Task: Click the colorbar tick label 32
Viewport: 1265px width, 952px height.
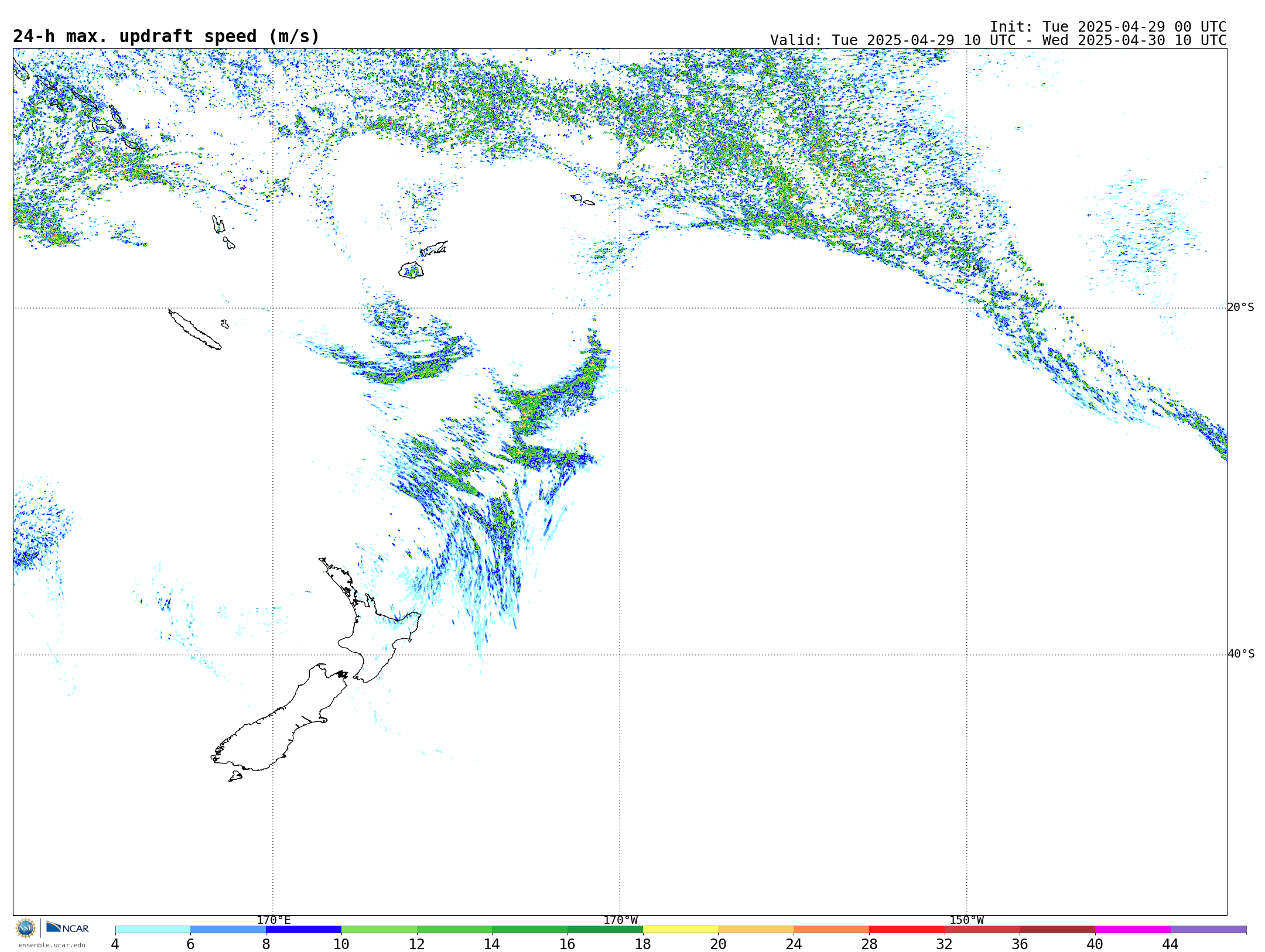Action: pyautogui.click(x=945, y=944)
